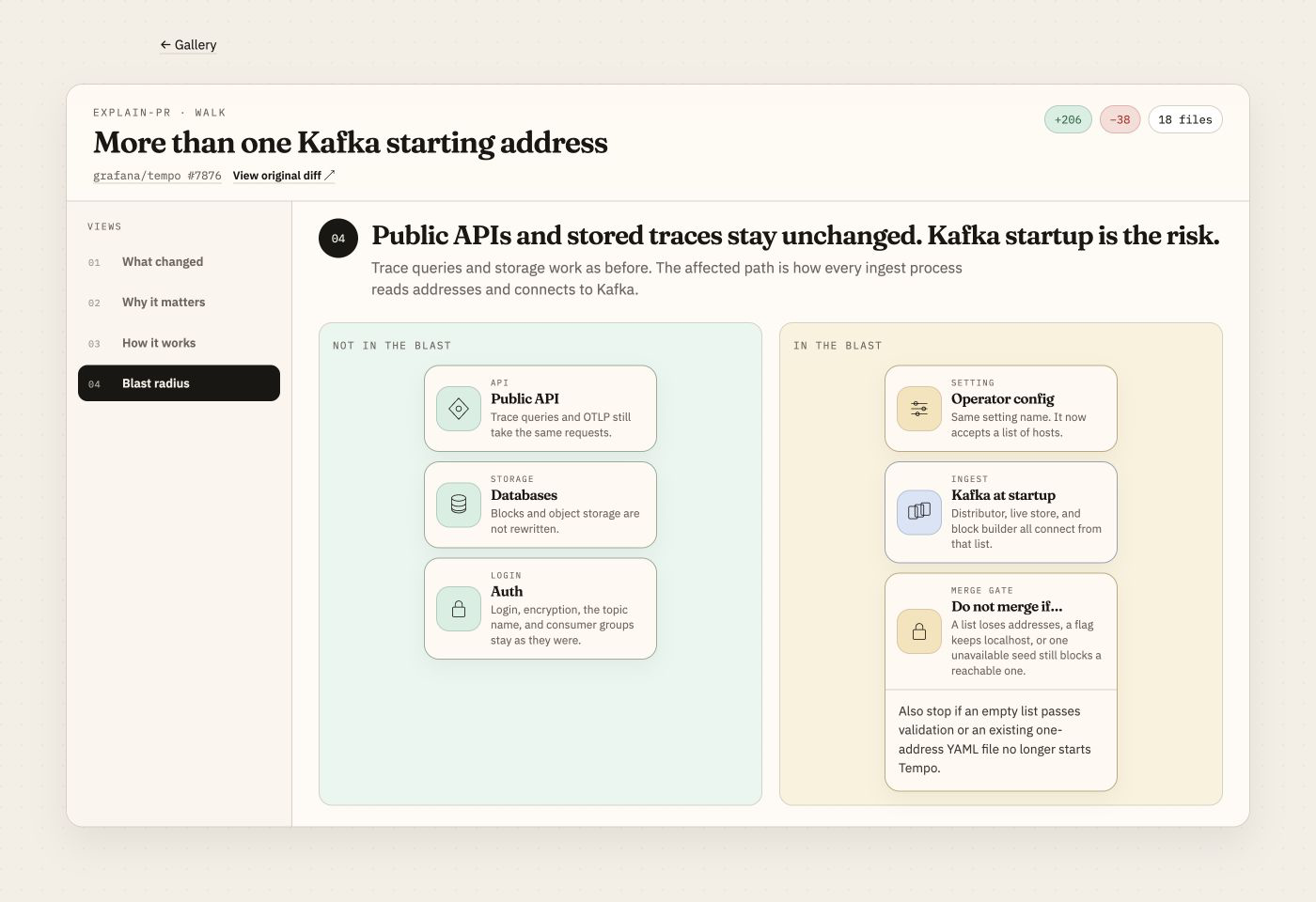Select Why it matters view
The height and width of the screenshot is (902, 1316).
pos(179,303)
